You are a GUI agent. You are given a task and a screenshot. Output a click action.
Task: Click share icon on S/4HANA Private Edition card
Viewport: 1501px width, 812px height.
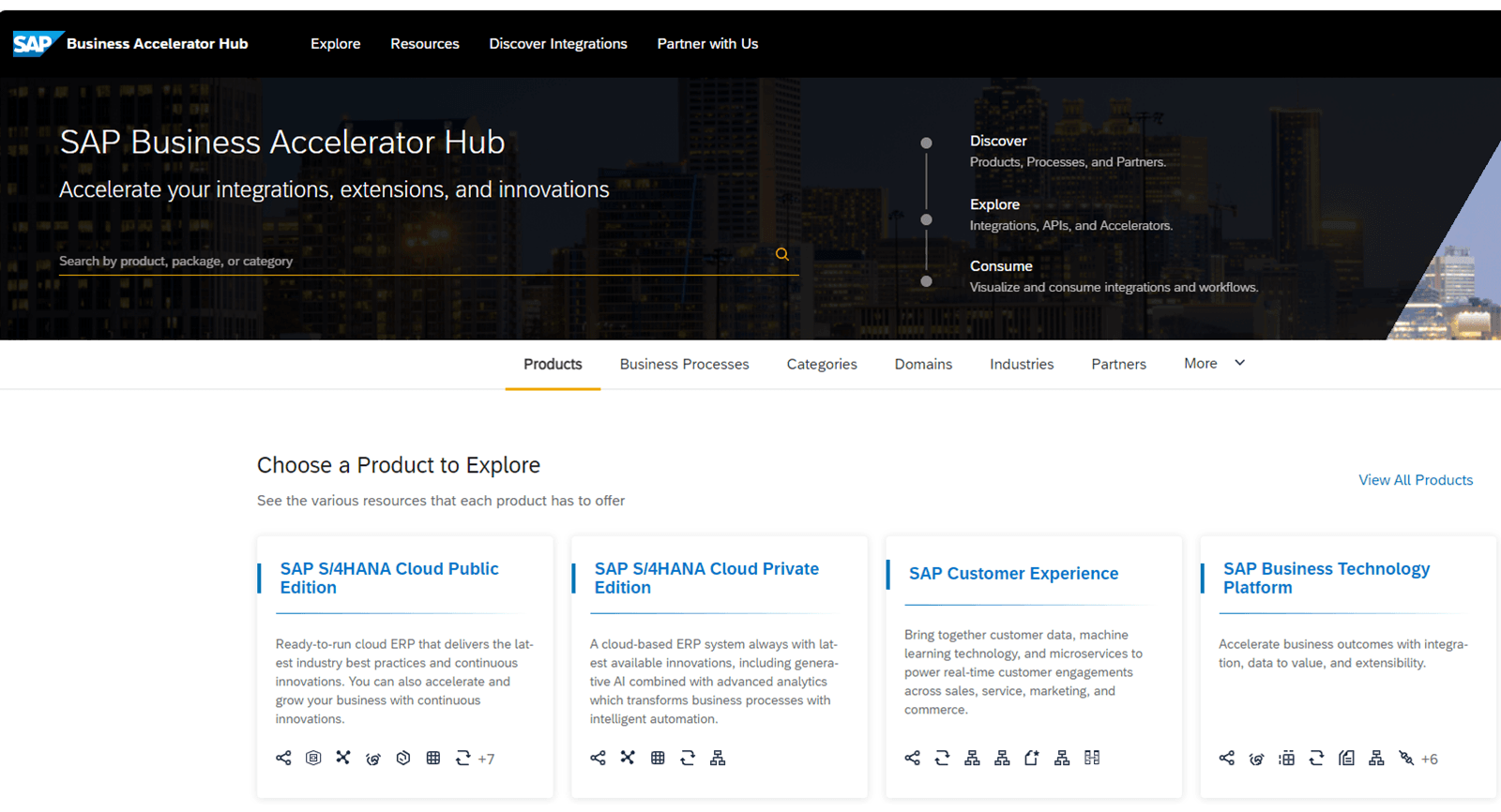click(598, 758)
